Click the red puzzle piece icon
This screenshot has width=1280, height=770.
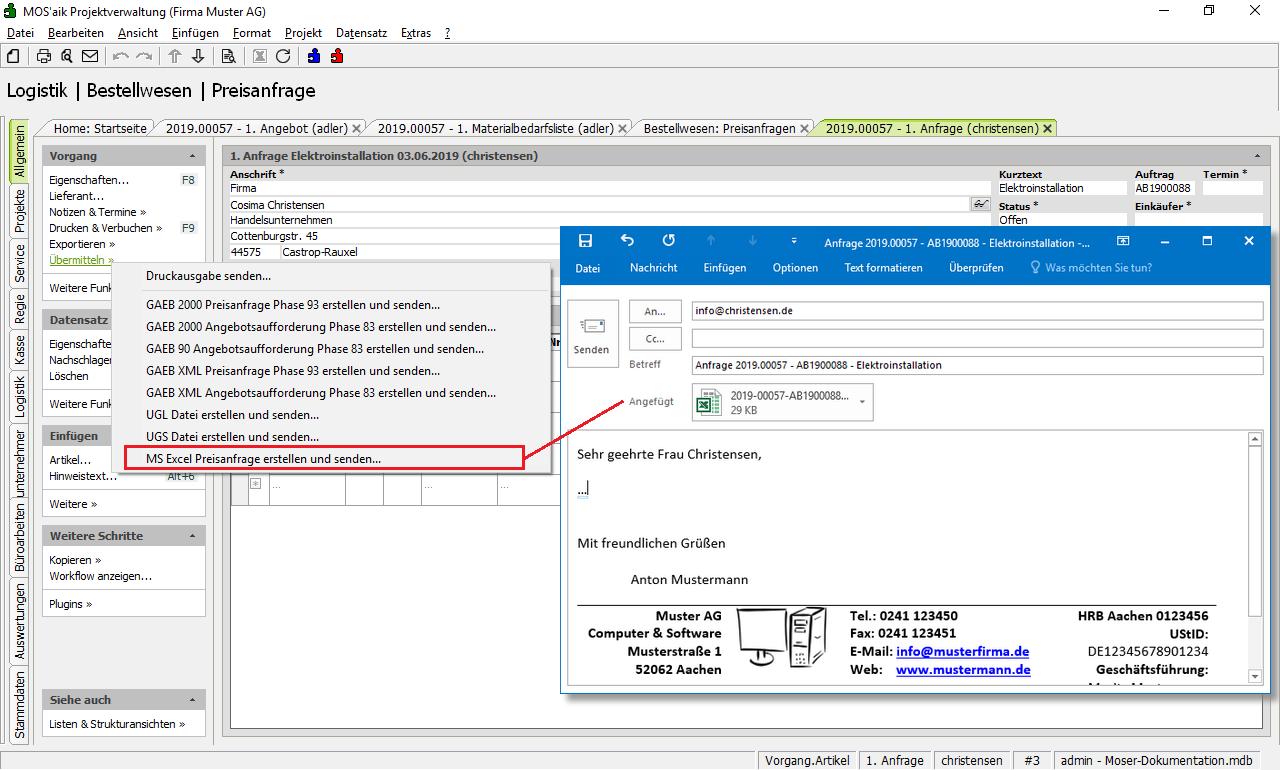pyautogui.click(x=337, y=56)
